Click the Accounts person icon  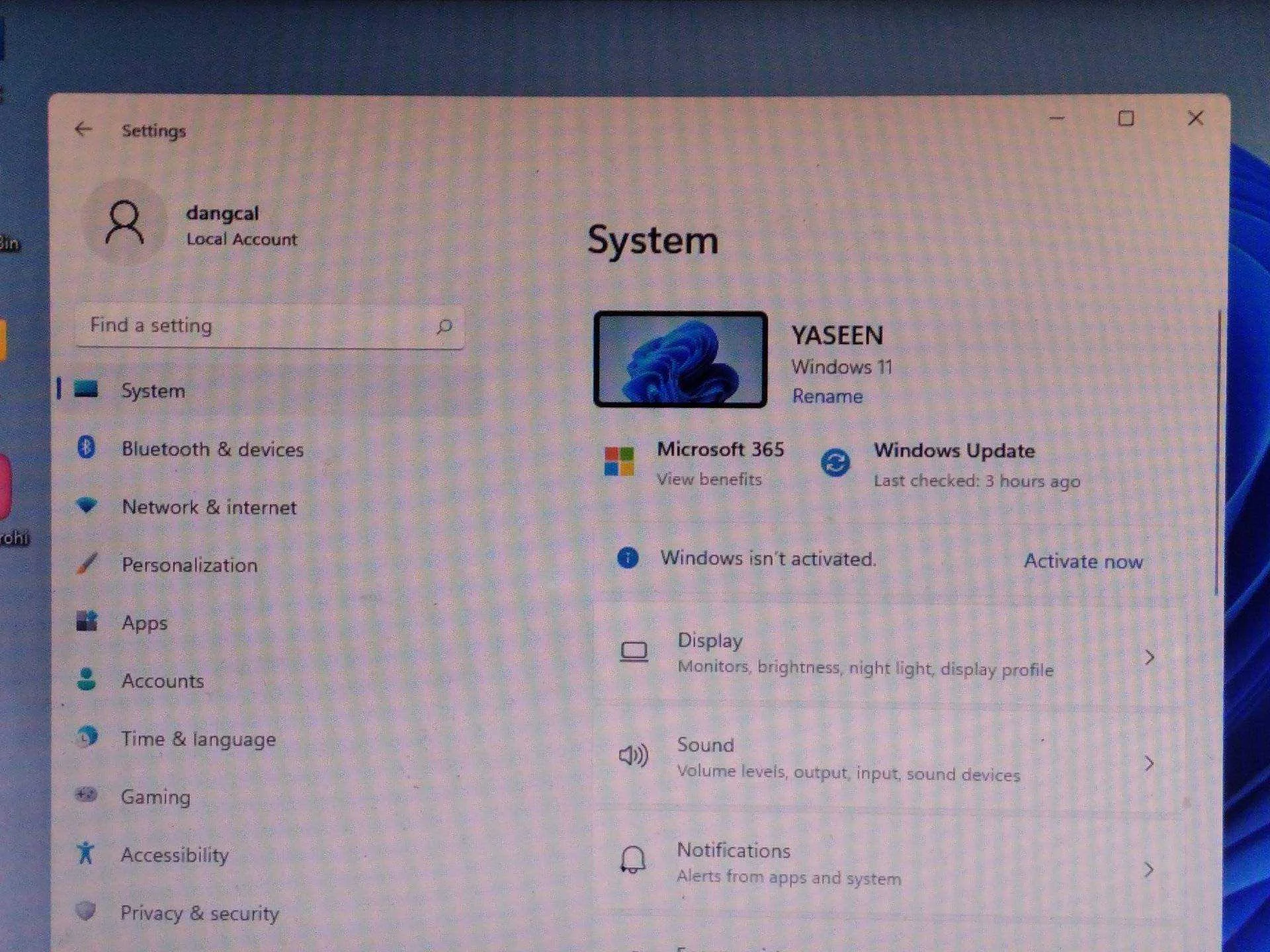coord(87,679)
